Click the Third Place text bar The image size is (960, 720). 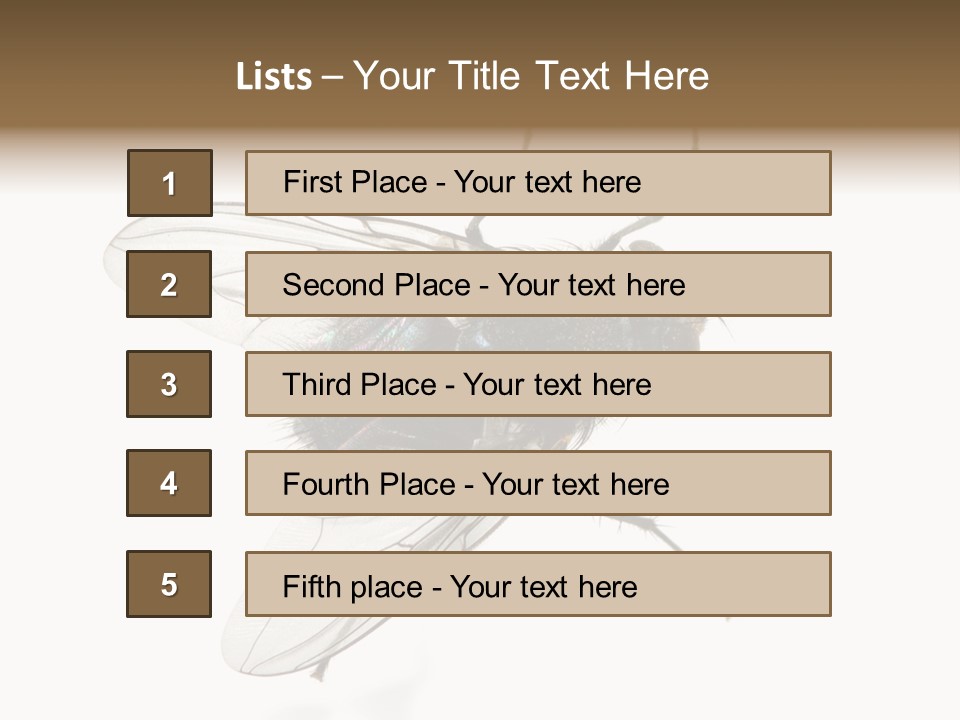(x=538, y=384)
